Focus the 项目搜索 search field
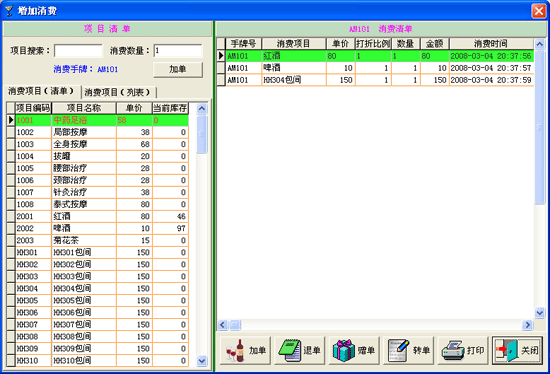The image size is (550, 374). click(x=78, y=51)
